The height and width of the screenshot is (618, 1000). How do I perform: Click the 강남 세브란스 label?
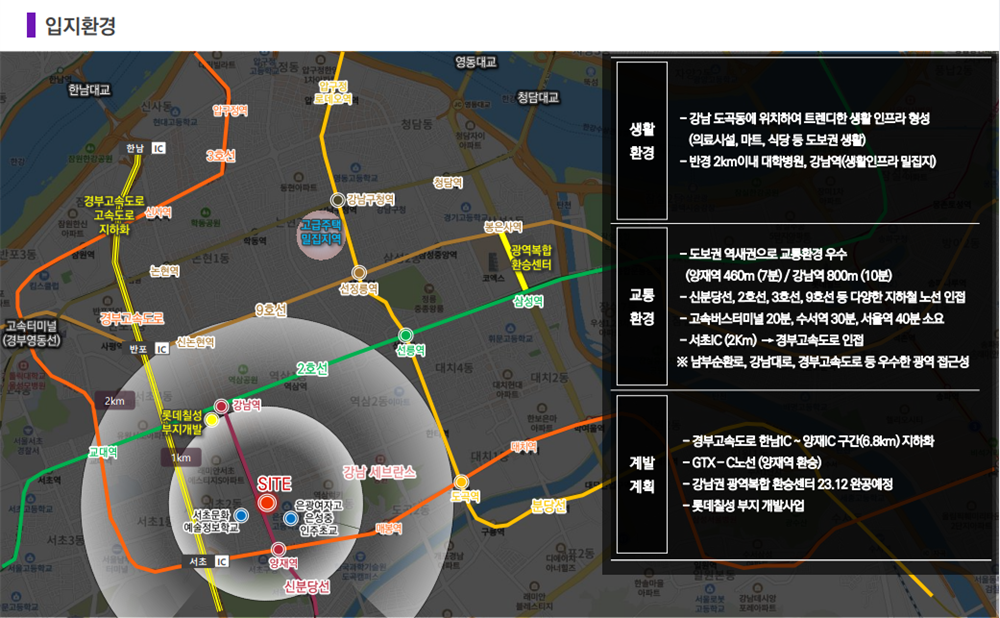click(x=379, y=473)
